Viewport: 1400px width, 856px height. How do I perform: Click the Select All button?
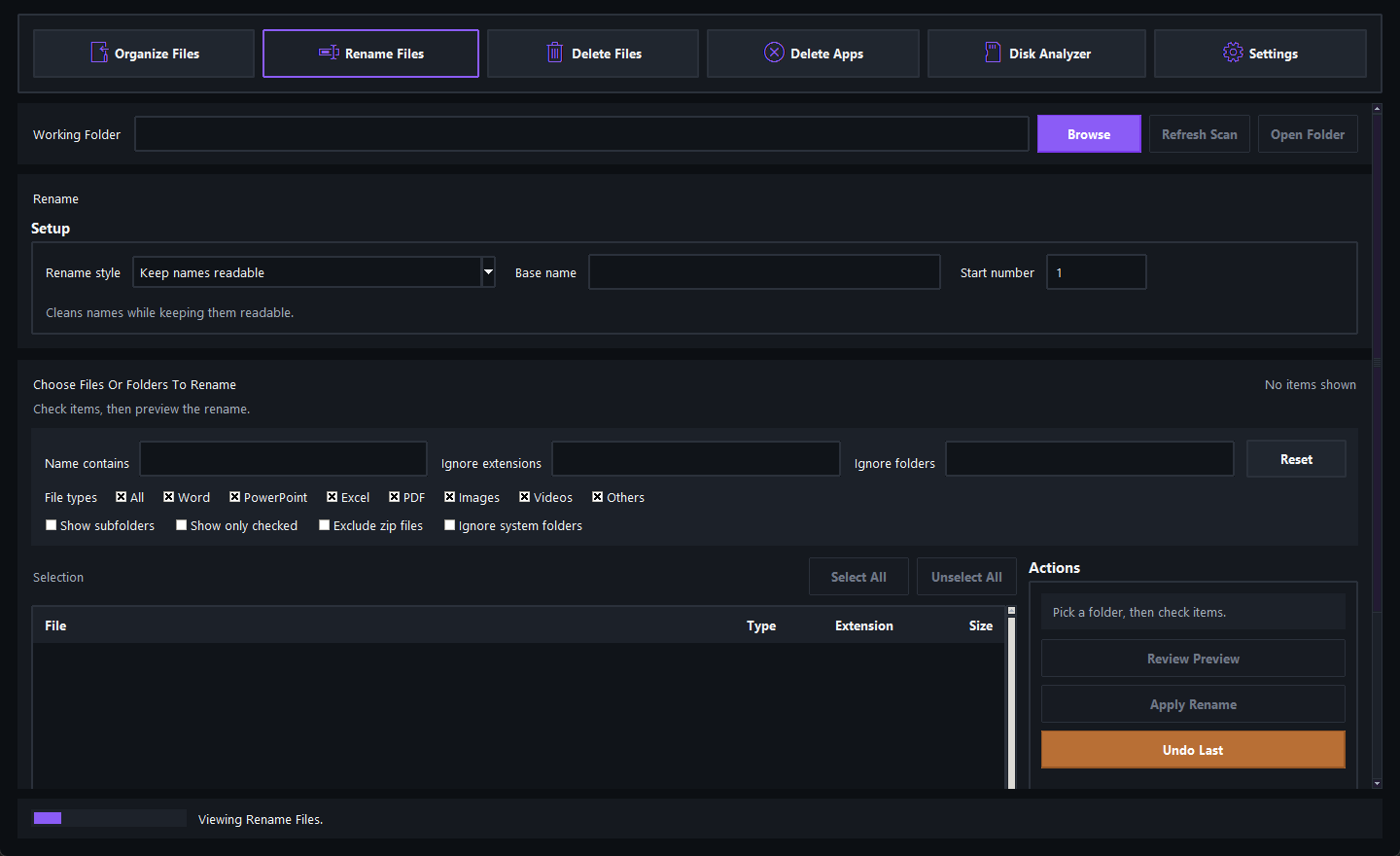tap(858, 577)
